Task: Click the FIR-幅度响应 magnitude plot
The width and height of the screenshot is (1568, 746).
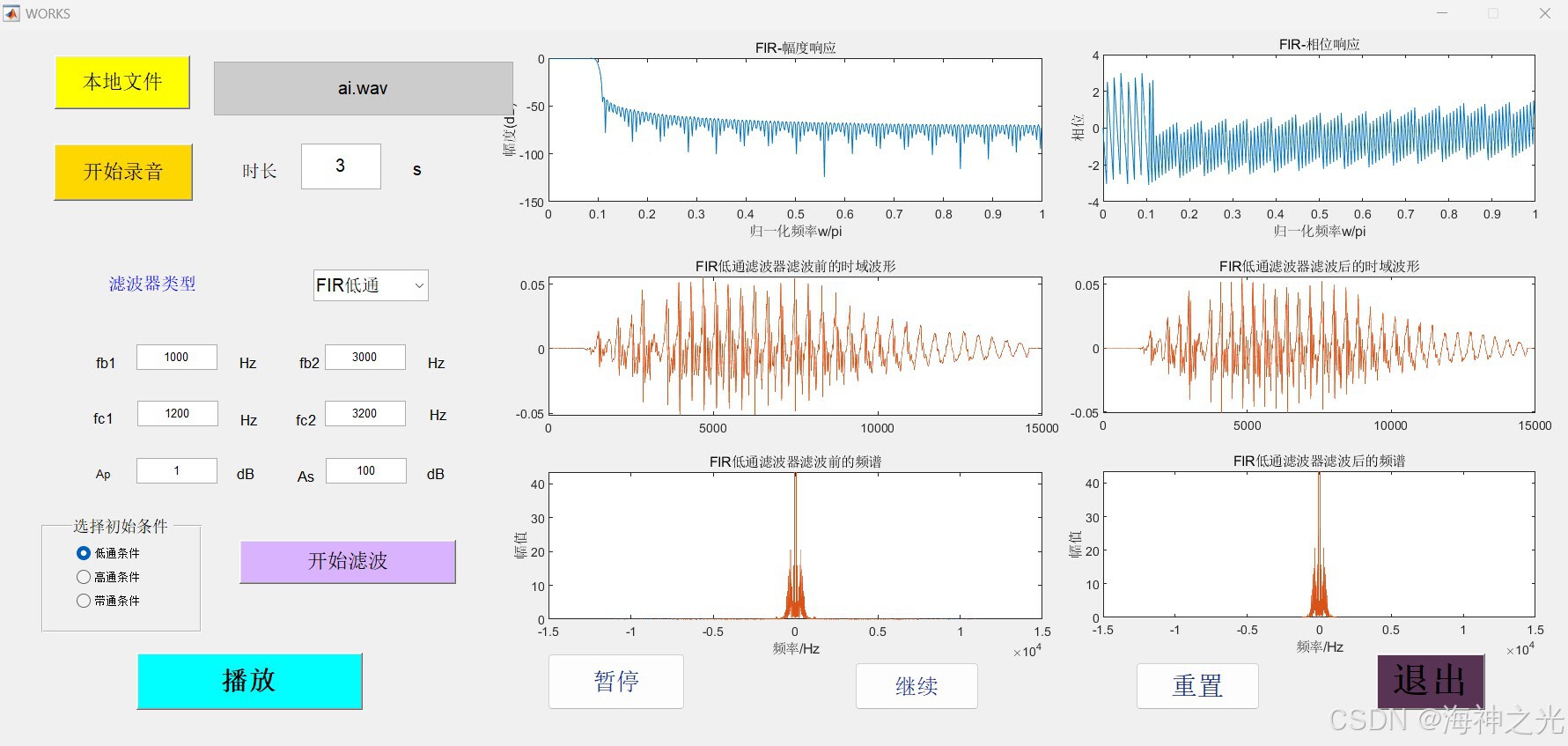Action: pos(795,130)
